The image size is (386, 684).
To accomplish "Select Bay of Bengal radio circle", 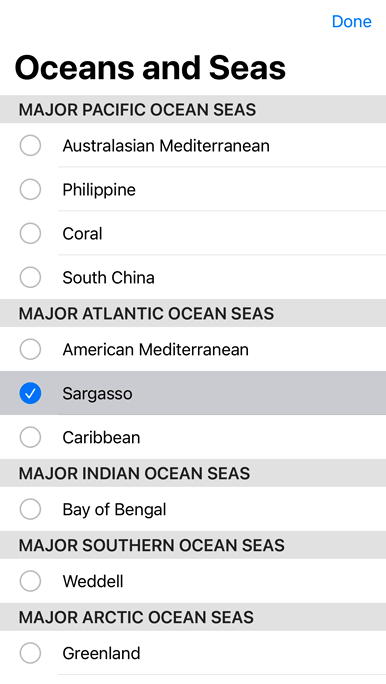I will (x=31, y=509).
